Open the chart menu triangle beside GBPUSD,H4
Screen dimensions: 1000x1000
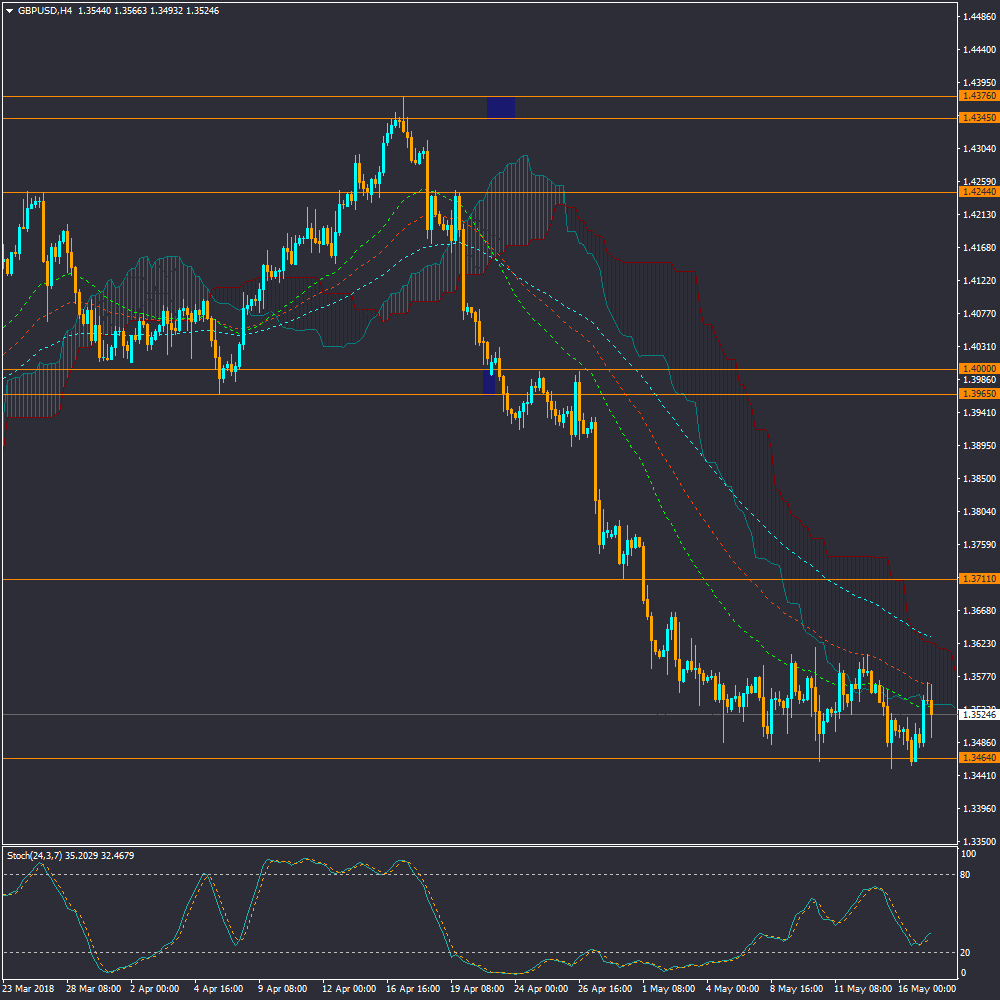pos(9,10)
